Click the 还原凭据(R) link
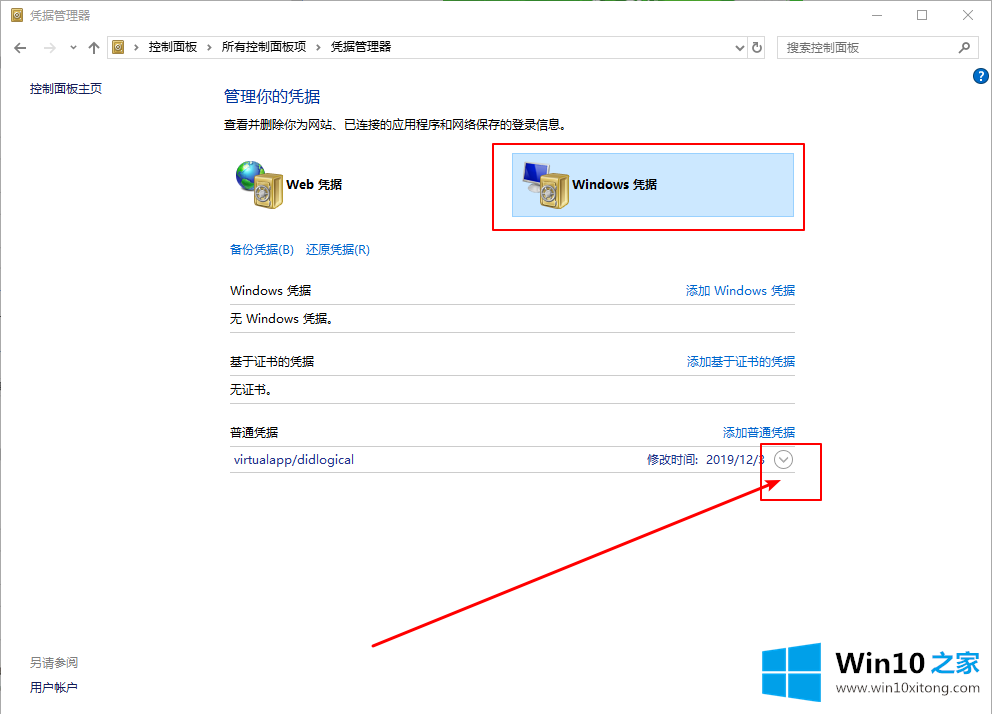Screen dimensions: 992x714 338,250
